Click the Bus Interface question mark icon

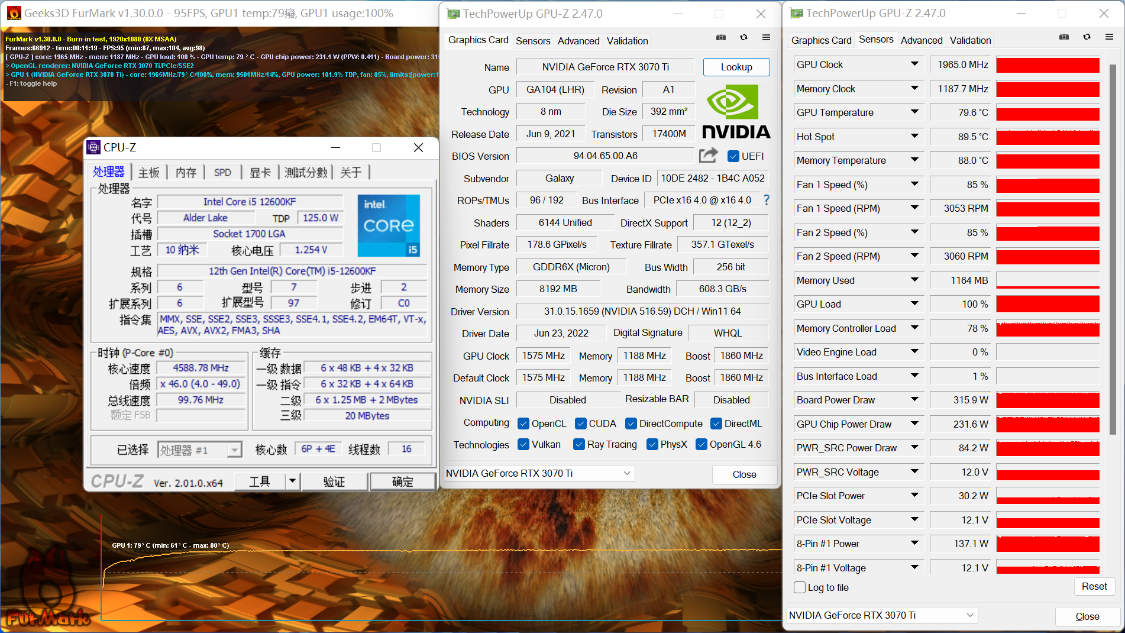[x=766, y=200]
